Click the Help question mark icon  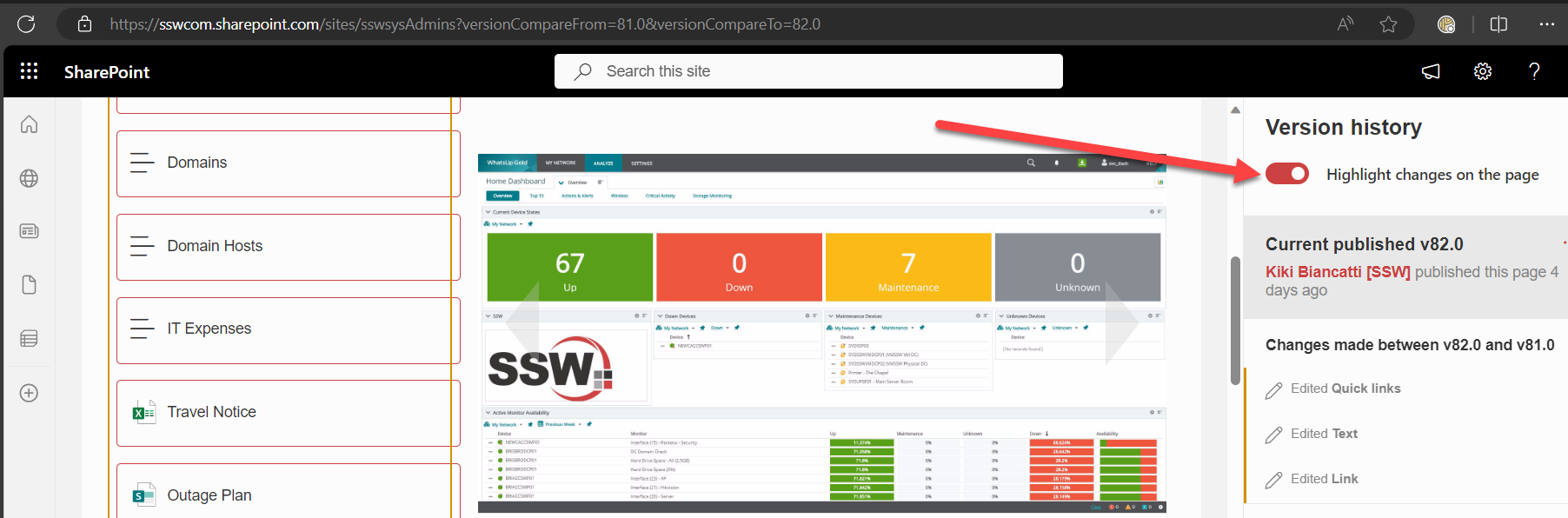click(x=1534, y=71)
